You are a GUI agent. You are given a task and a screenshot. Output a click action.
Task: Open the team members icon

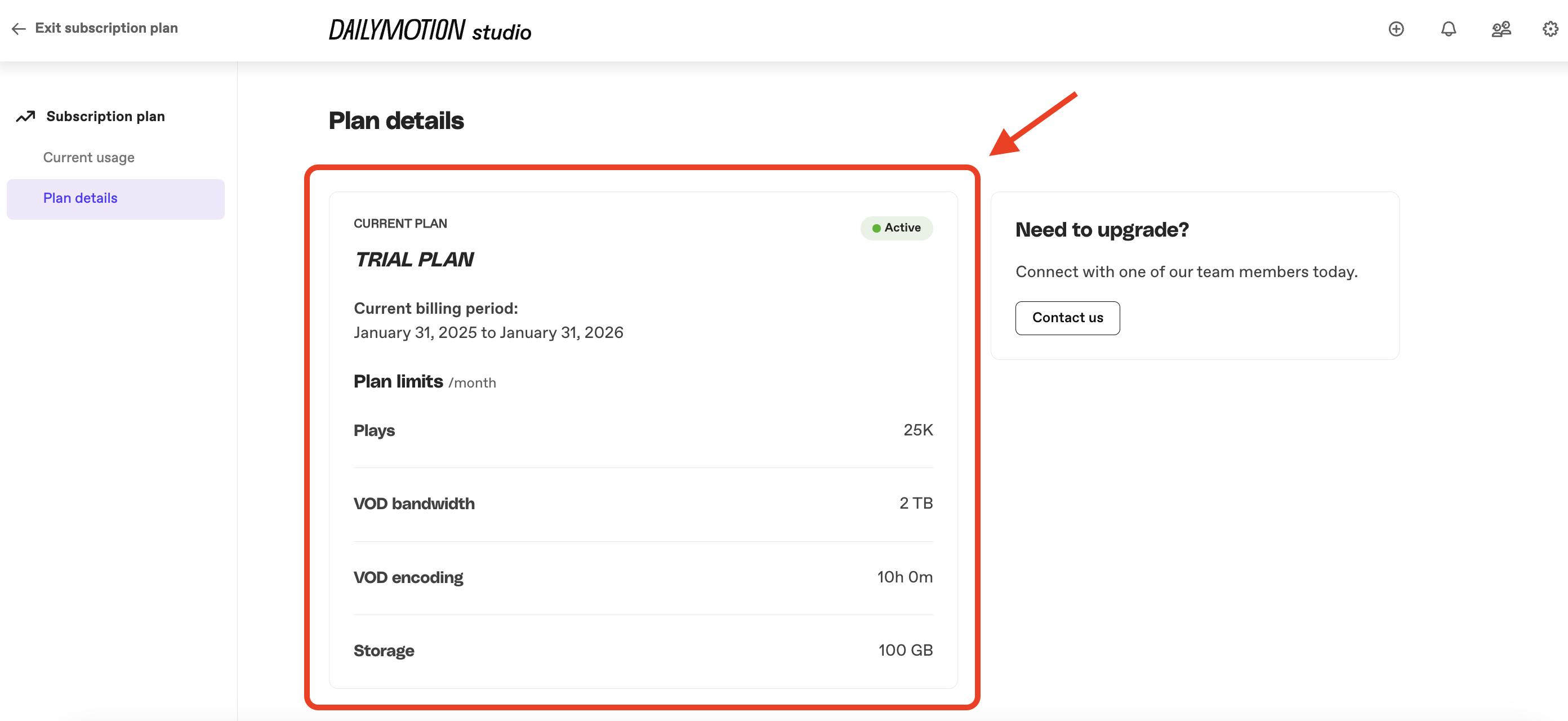[1500, 29]
